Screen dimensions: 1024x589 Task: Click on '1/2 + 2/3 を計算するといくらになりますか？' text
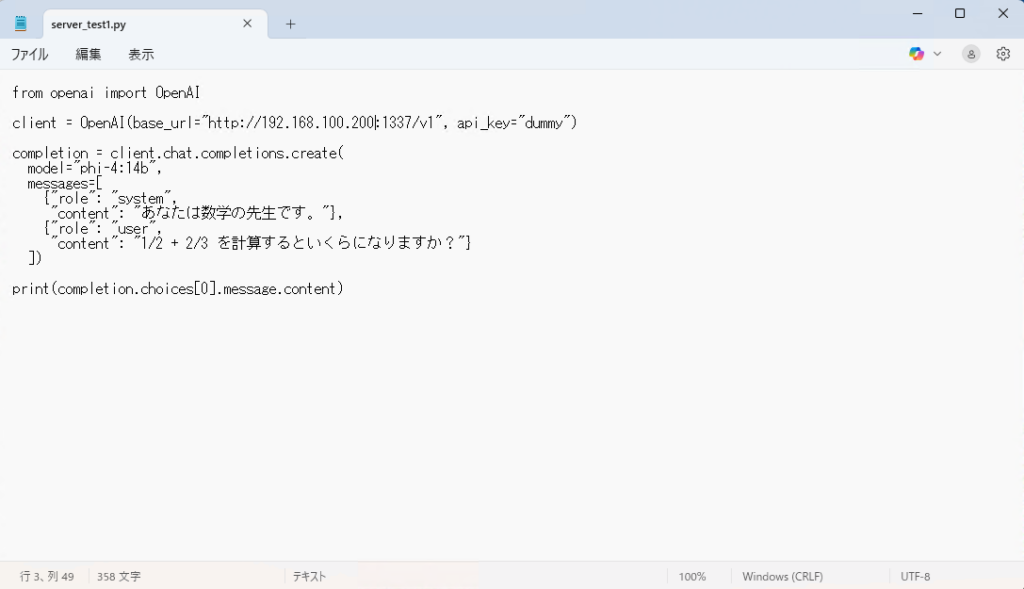tap(301, 244)
